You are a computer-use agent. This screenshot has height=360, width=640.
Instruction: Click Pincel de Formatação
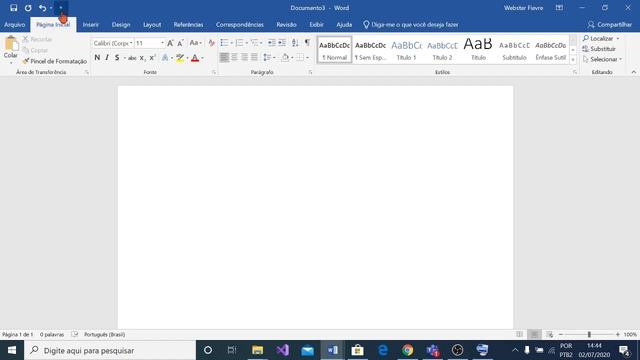coord(55,61)
